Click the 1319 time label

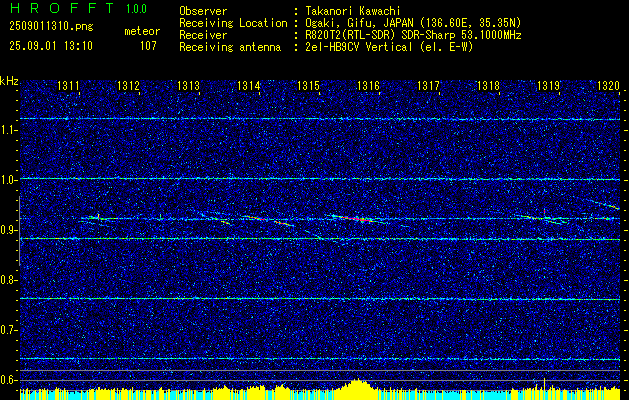(x=549, y=86)
